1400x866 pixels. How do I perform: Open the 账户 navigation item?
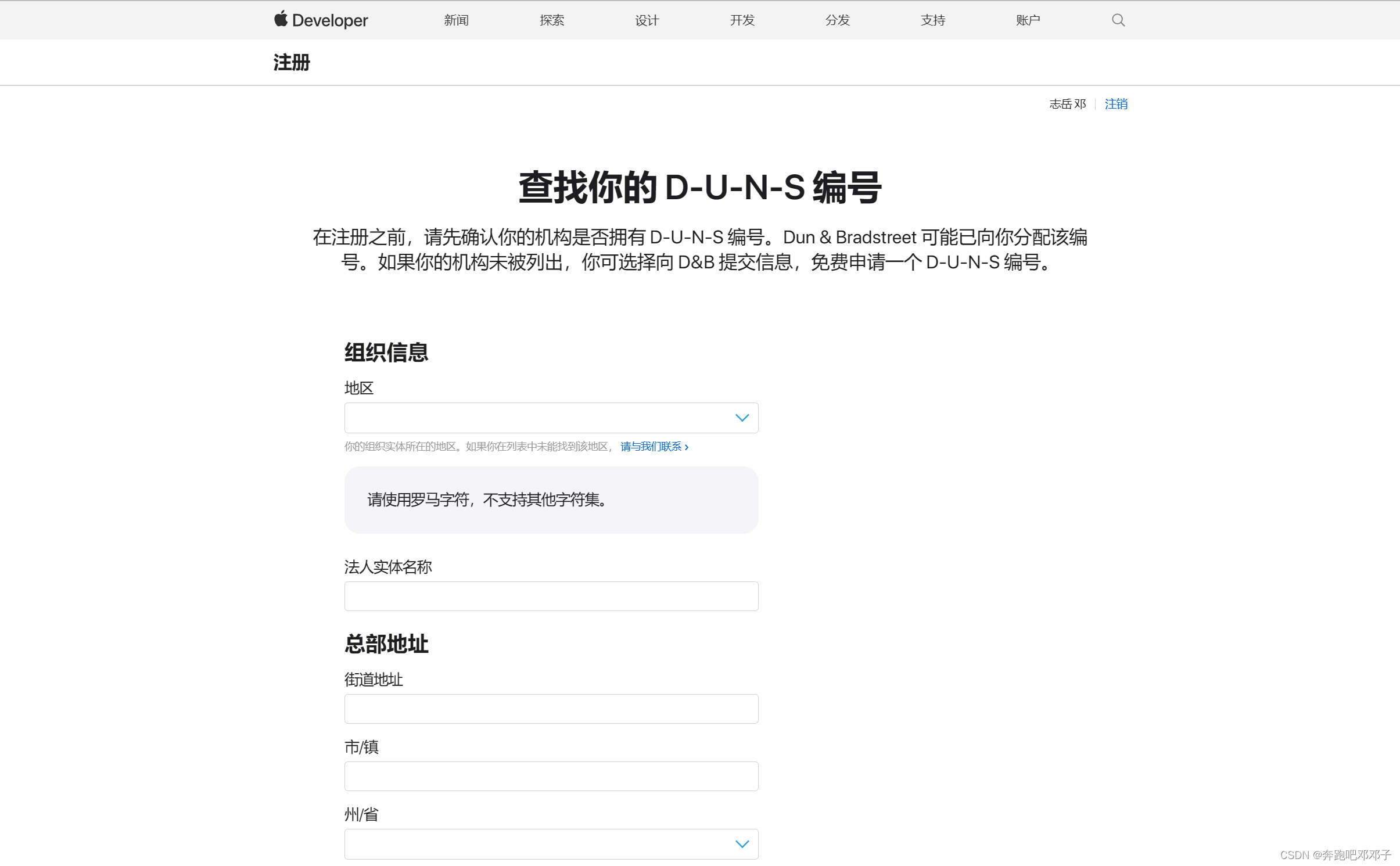[x=1028, y=20]
